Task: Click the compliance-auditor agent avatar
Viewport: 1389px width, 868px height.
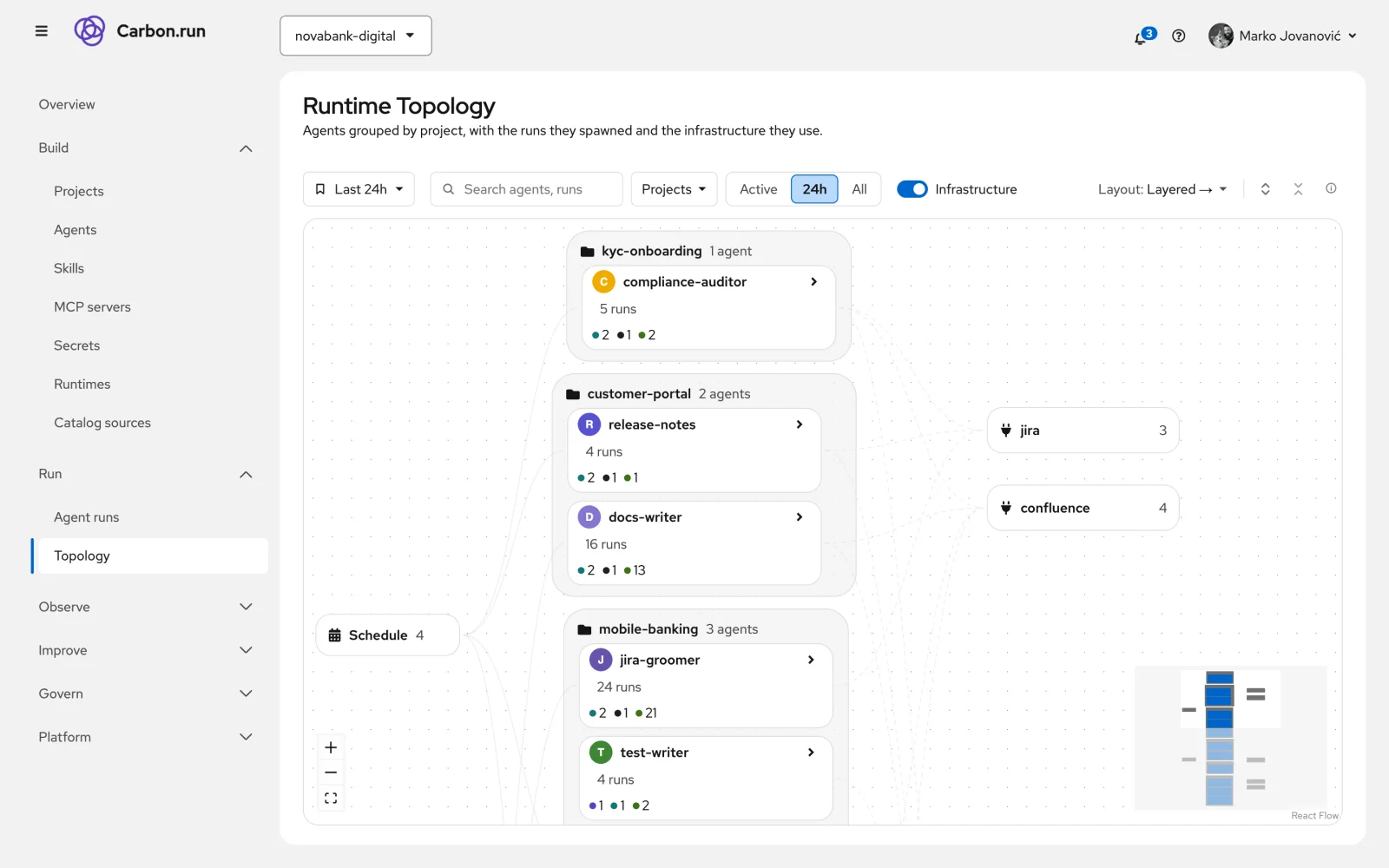Action: 603,282
